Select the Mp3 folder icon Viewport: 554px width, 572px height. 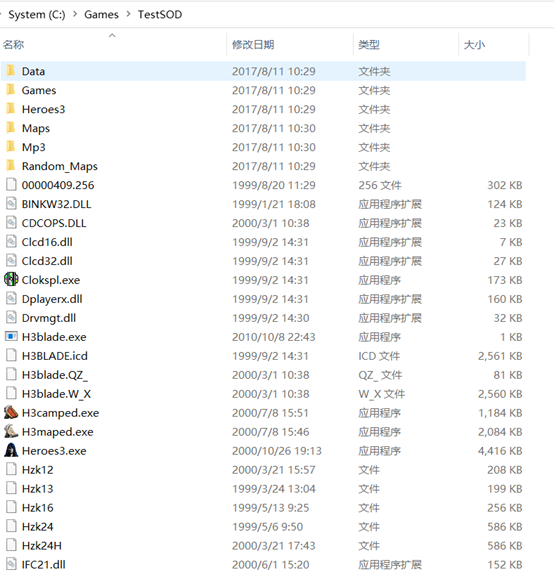[11, 147]
